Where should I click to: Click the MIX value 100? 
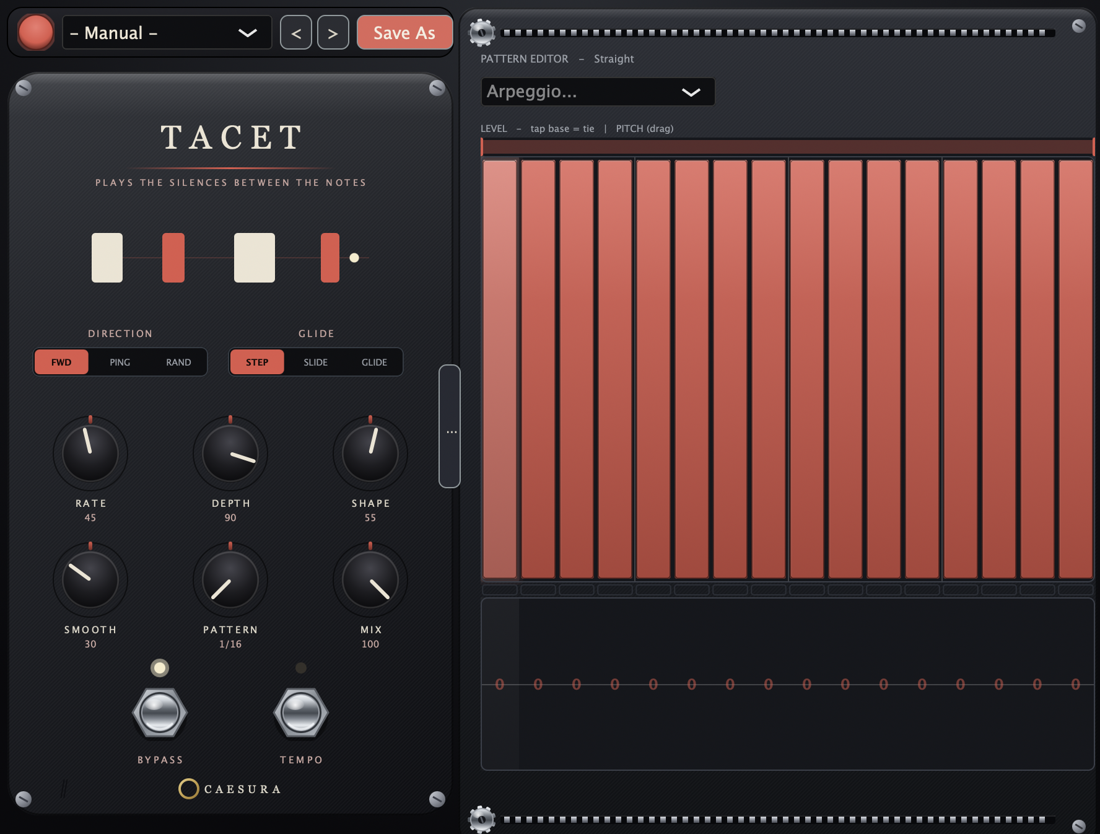[x=370, y=644]
